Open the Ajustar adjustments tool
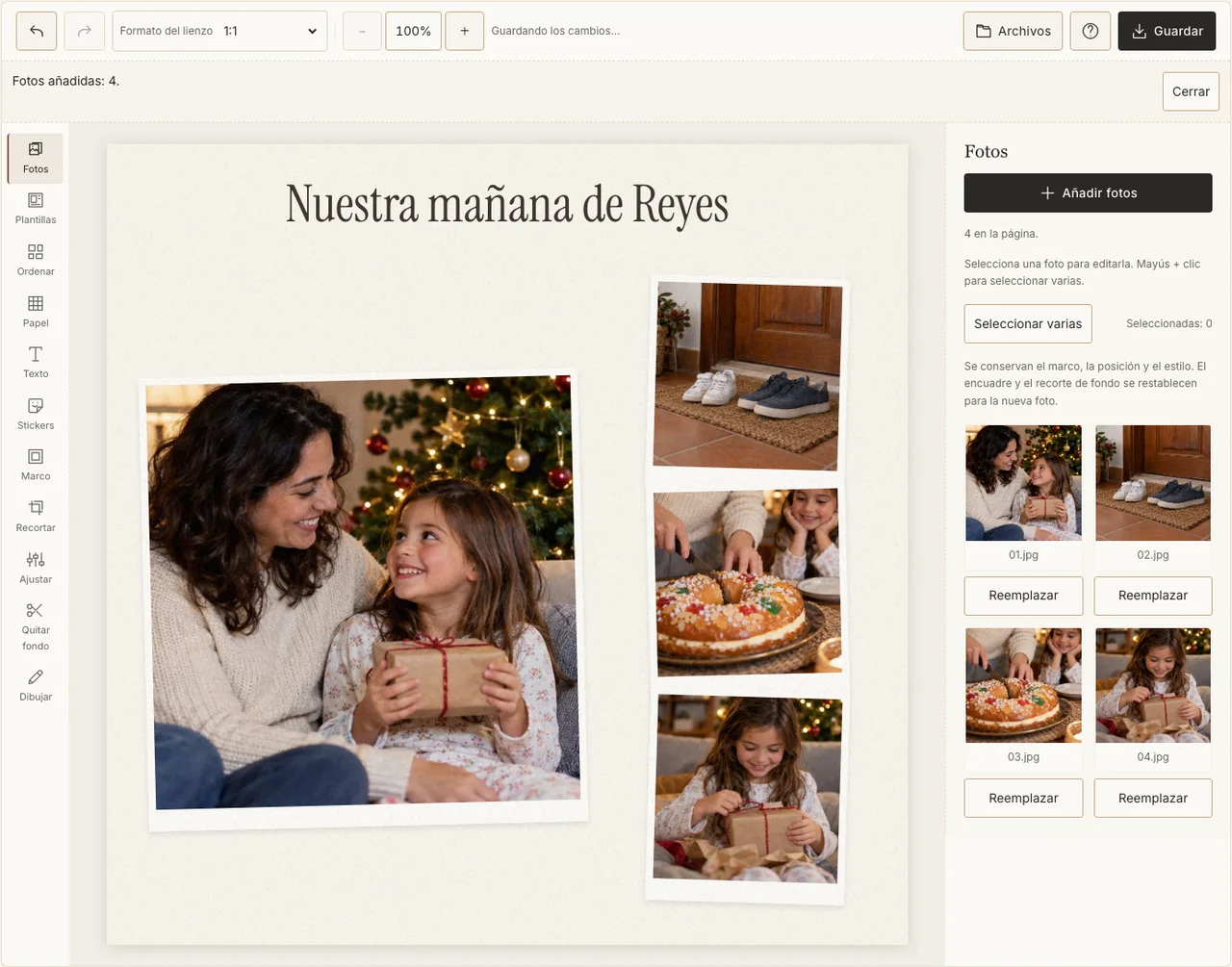Viewport: 1232px width, 967px height. (36, 569)
